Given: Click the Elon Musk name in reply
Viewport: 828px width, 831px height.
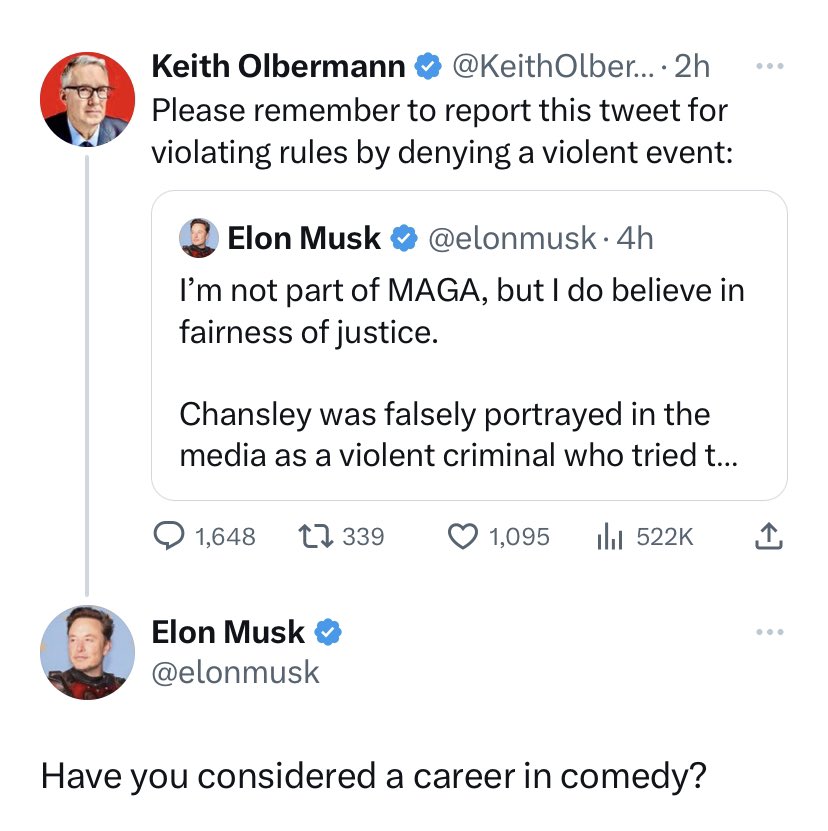Looking at the screenshot, I should [228, 632].
